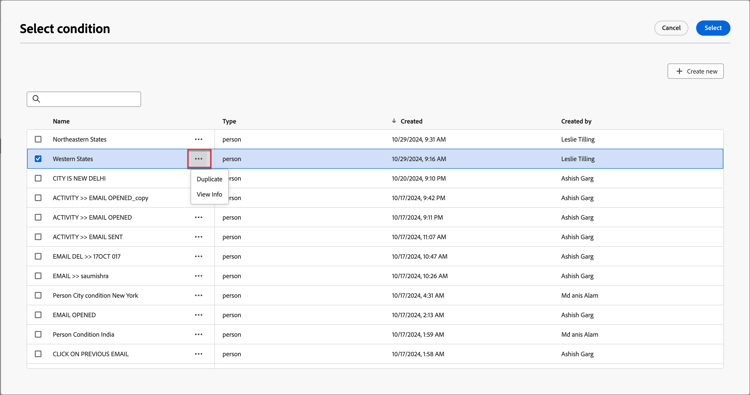Sort by the Created by column header
Screen dimensions: 750x395
(x=576, y=121)
